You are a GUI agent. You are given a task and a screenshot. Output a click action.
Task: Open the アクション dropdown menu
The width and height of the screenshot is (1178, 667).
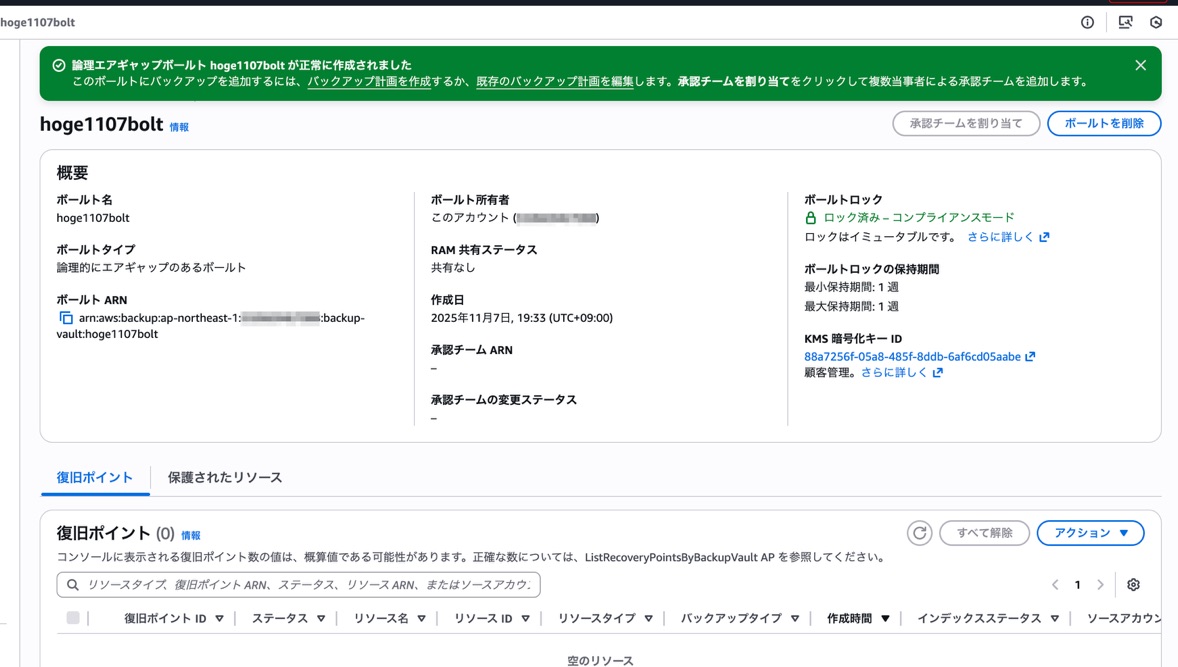(x=1090, y=532)
